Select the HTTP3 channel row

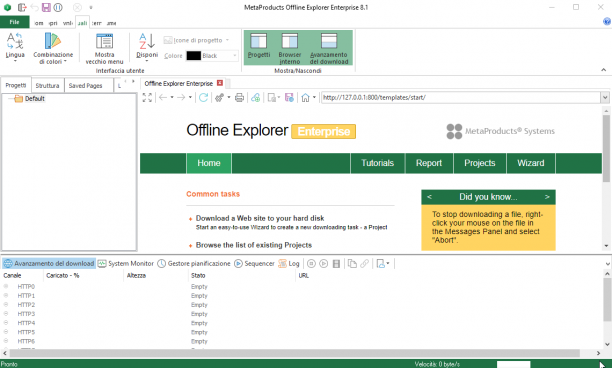click(x=301, y=314)
